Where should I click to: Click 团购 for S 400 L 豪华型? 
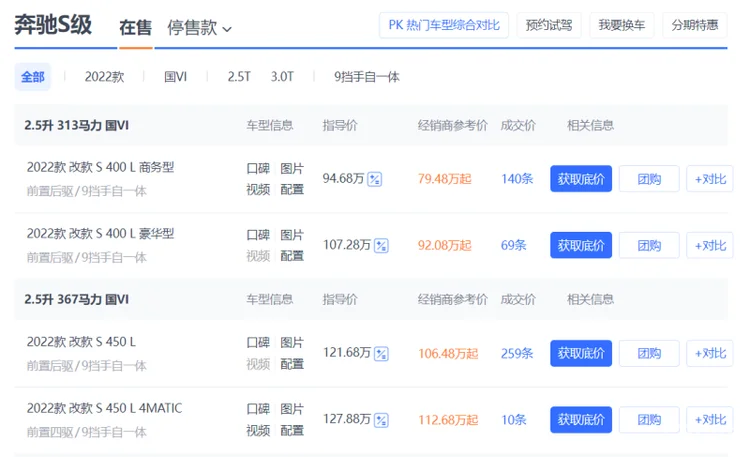649,245
